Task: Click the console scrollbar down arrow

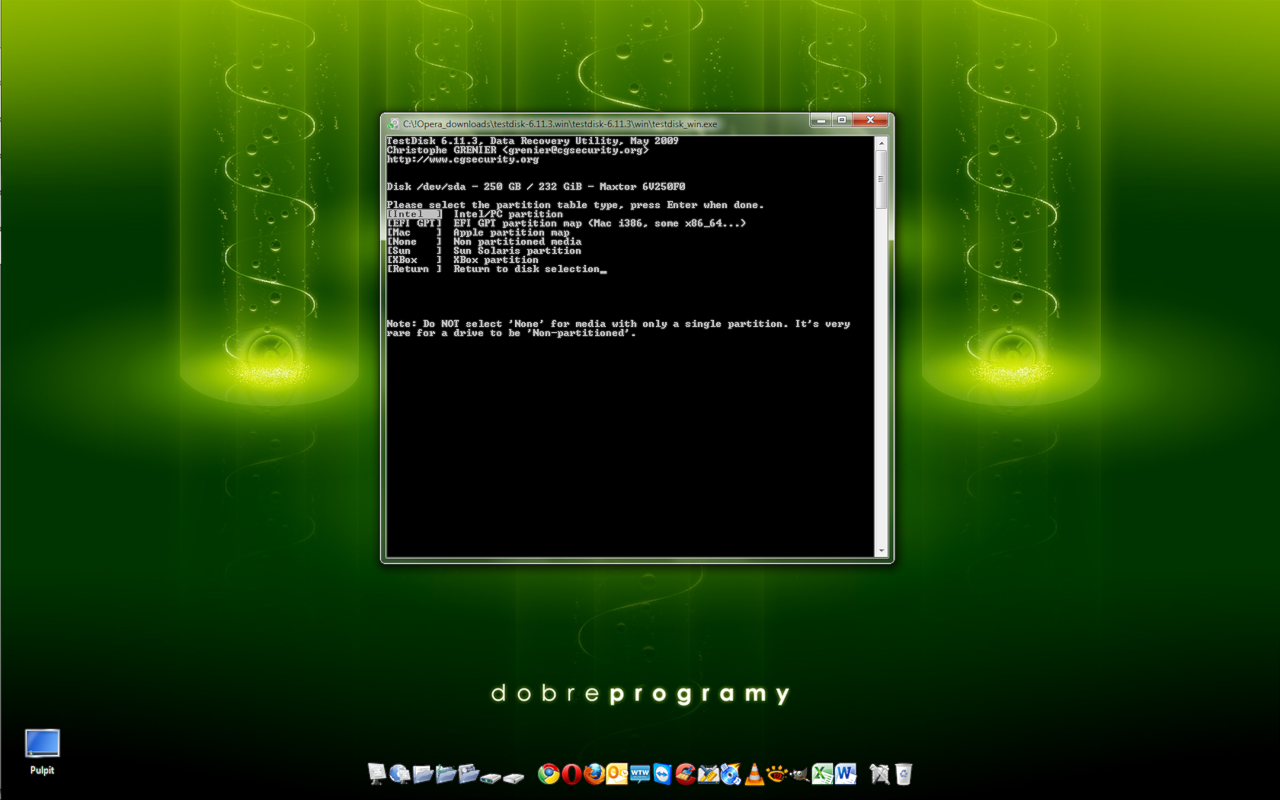Action: [x=881, y=551]
